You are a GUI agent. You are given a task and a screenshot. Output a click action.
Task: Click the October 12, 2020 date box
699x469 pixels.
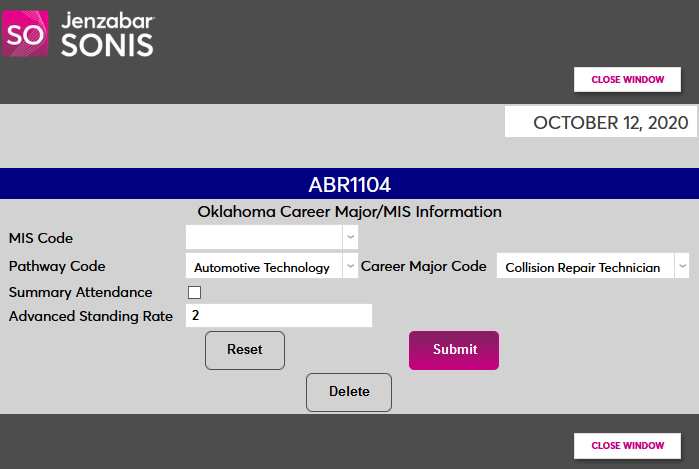point(600,123)
